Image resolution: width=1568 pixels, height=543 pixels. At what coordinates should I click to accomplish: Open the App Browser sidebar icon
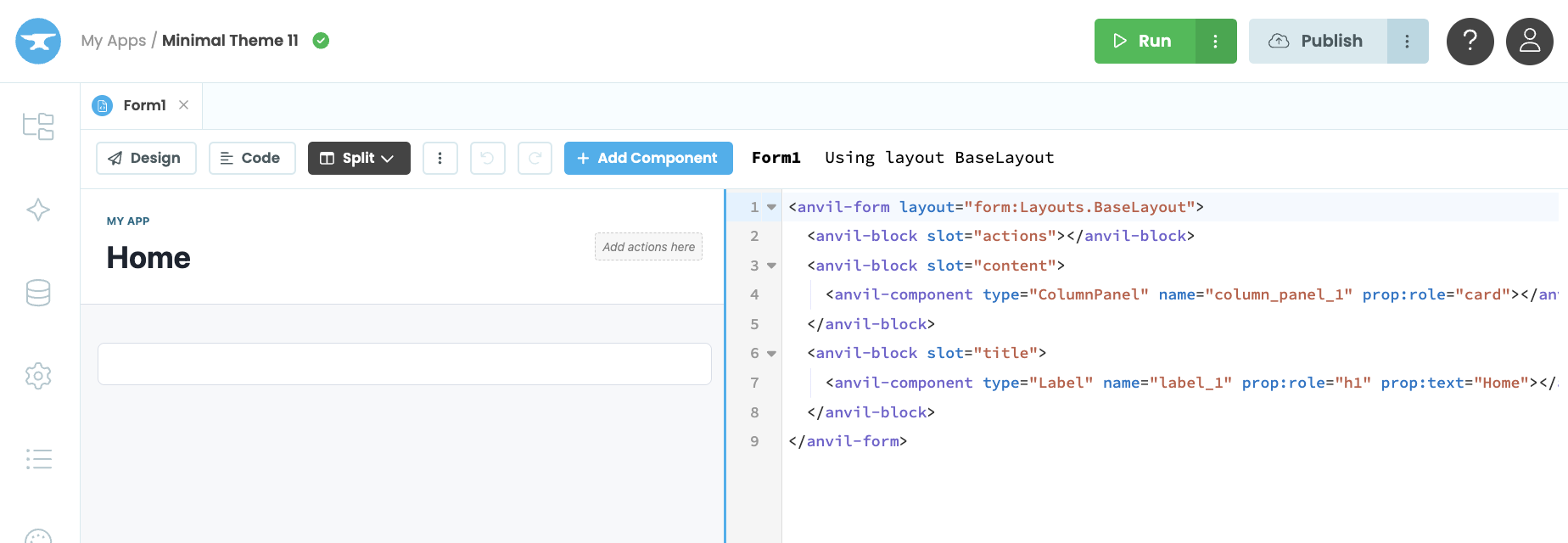coord(38,126)
